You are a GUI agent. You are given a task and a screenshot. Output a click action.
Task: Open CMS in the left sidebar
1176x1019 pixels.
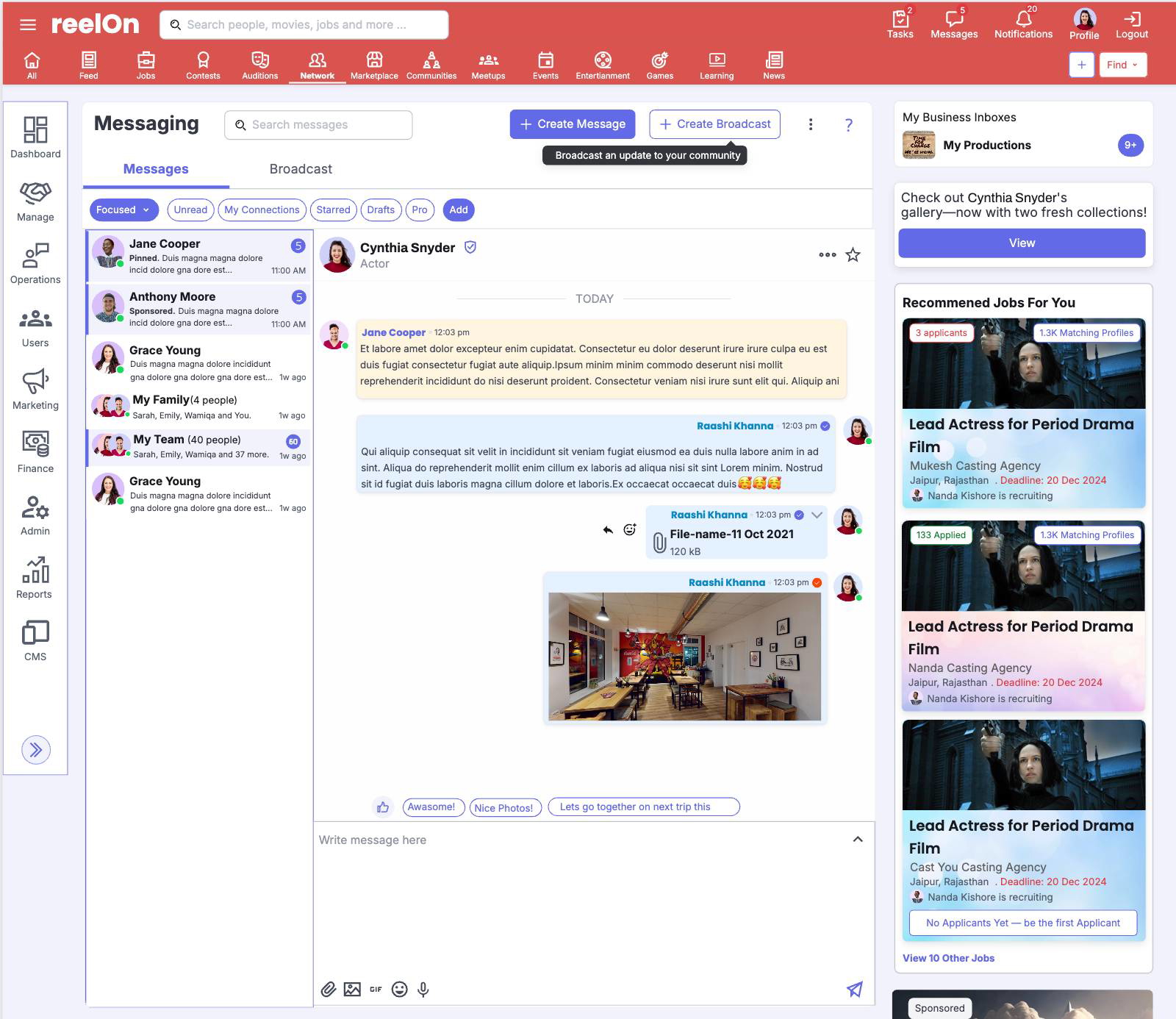(35, 641)
